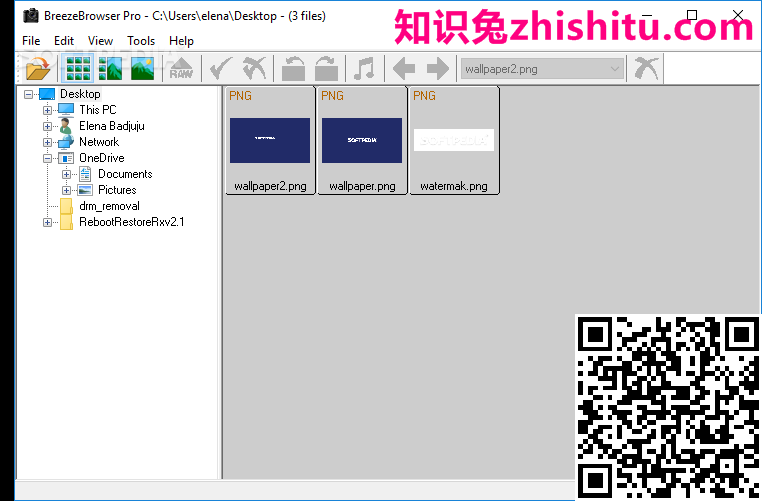Screen dimensions: 762x501
Task: Select Documents folder in tree
Action: (x=125, y=174)
